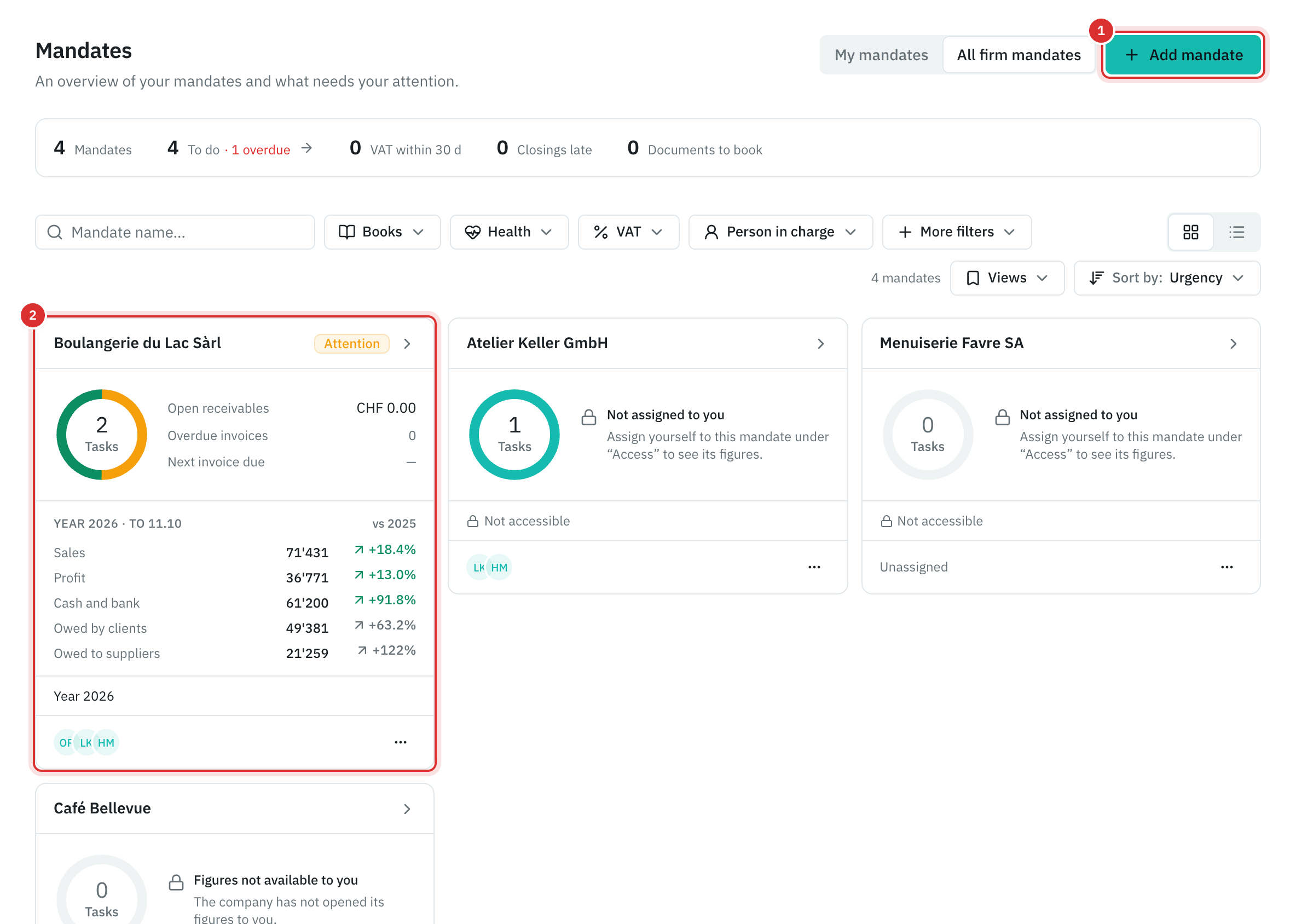Viewport: 1296px width, 924px height.
Task: Expand the More filters menu
Action: coord(956,232)
